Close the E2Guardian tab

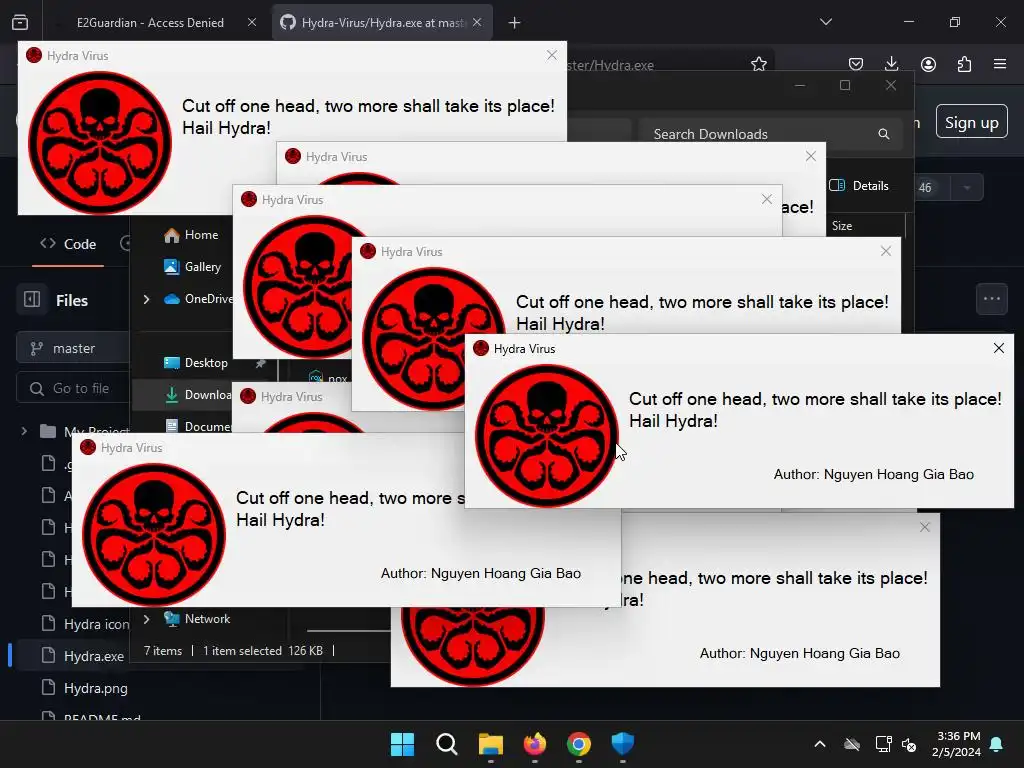pyautogui.click(x=252, y=23)
